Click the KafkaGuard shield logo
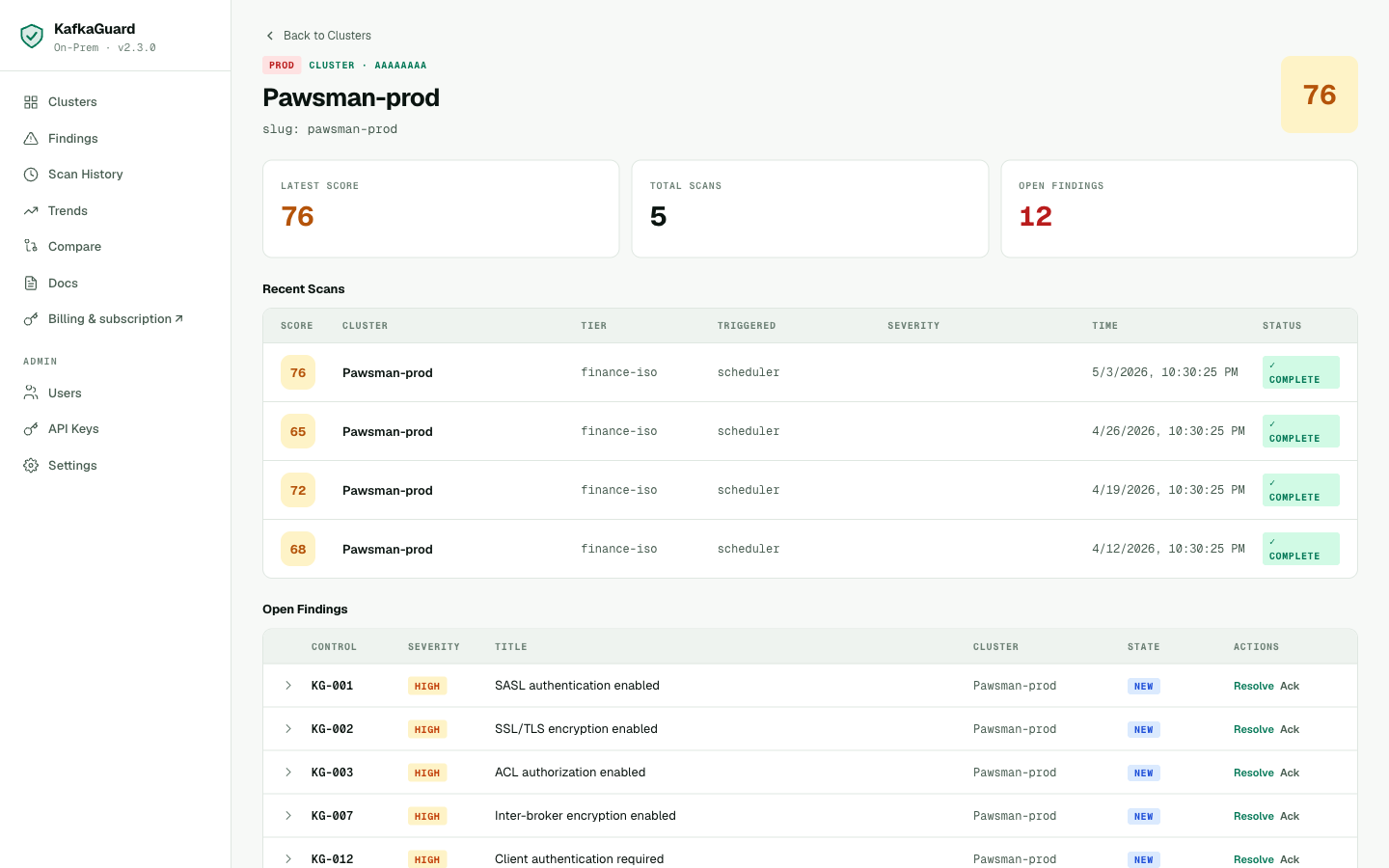Screen dimensions: 1389x868 tap(32, 37)
